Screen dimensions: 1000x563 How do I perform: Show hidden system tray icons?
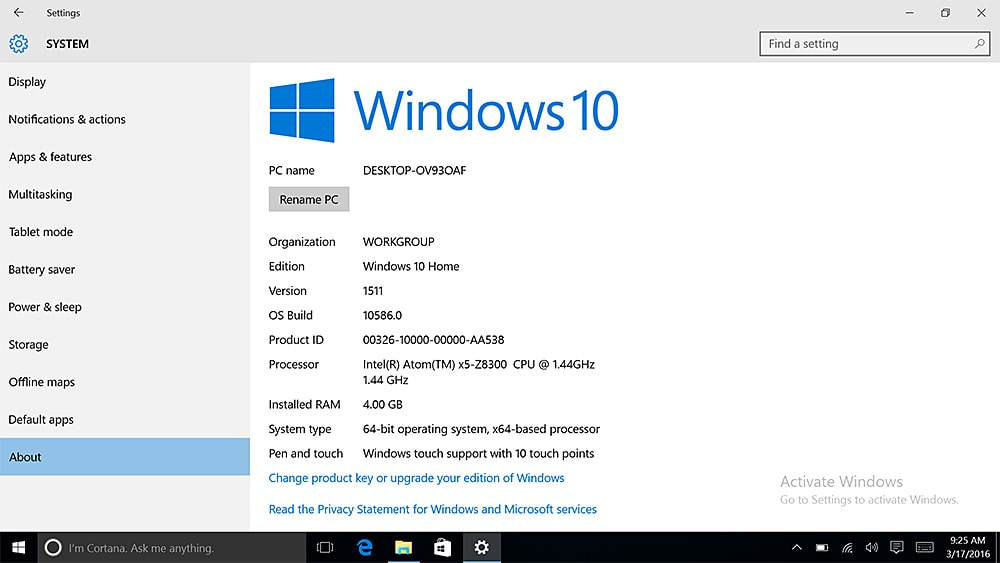pos(797,547)
